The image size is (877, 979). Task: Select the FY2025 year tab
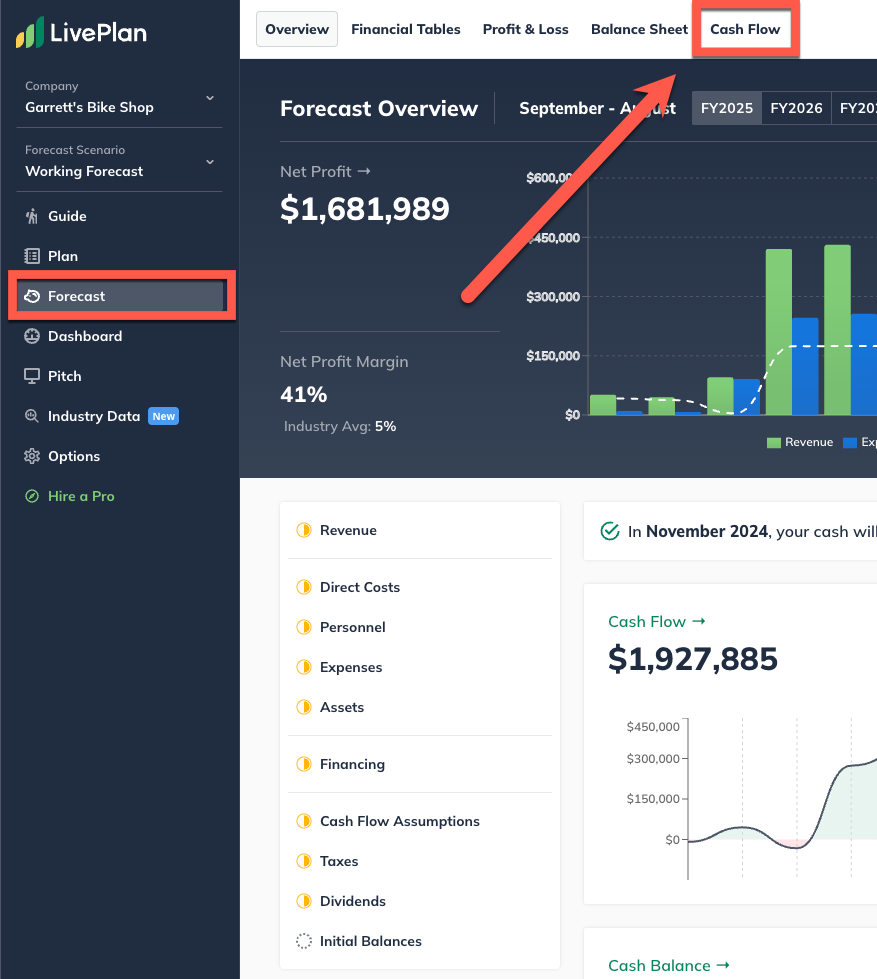point(727,108)
